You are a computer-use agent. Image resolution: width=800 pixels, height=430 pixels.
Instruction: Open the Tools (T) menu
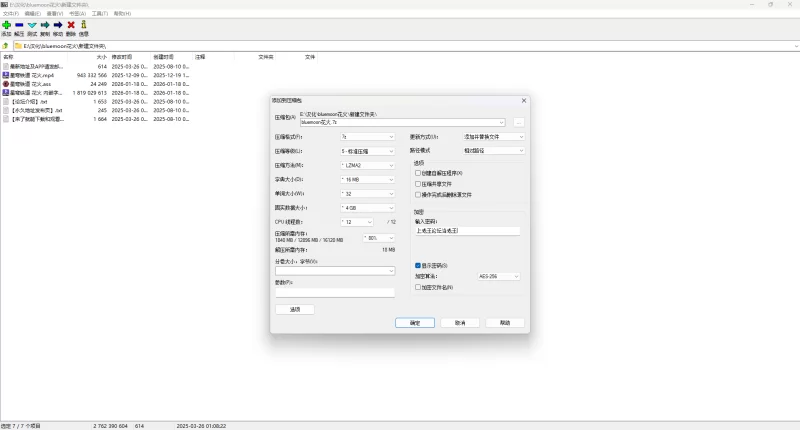point(99,14)
